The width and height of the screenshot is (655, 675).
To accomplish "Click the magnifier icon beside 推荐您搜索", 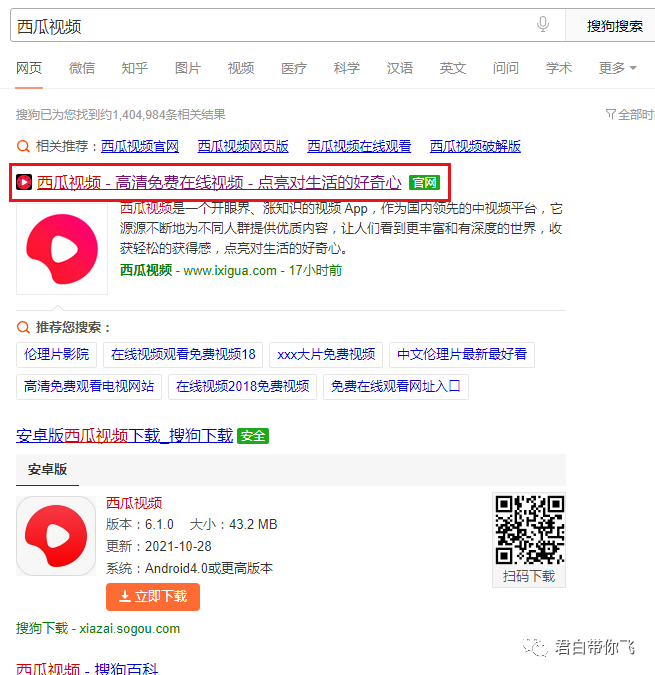I will (23, 327).
